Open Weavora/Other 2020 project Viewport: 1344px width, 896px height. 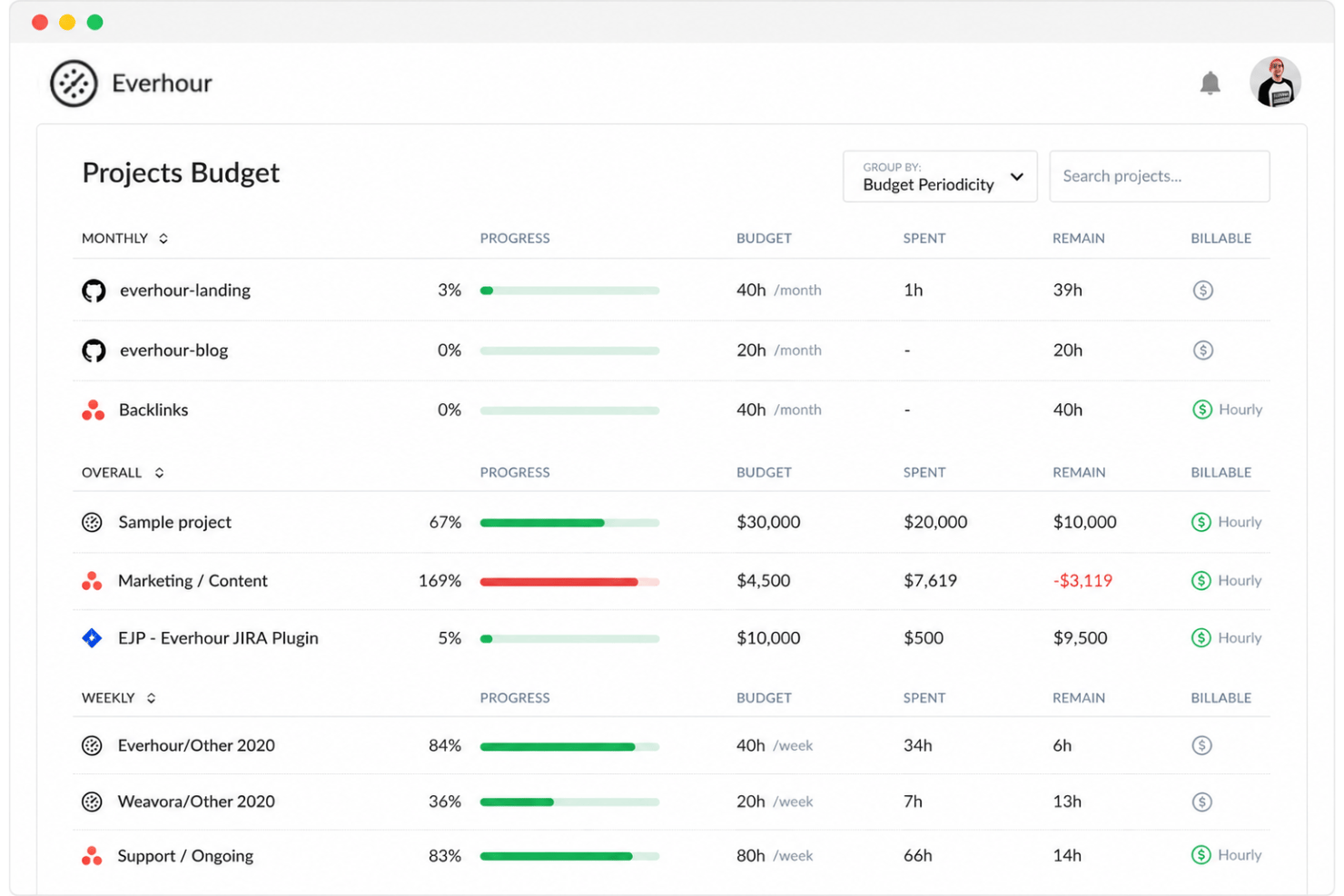pos(196,802)
